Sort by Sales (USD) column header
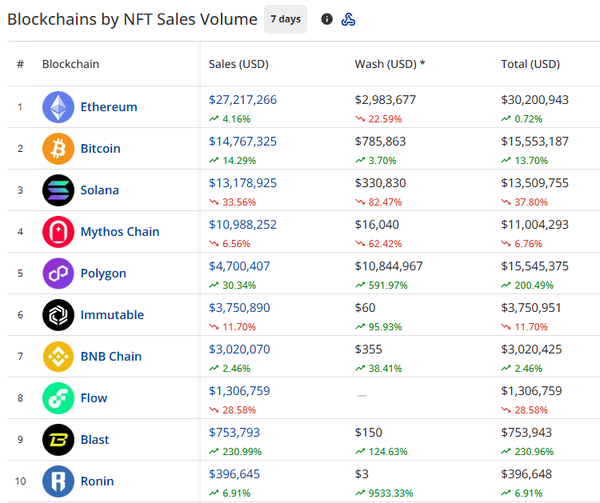Image resolution: width=600 pixels, height=503 pixels. pos(238,65)
